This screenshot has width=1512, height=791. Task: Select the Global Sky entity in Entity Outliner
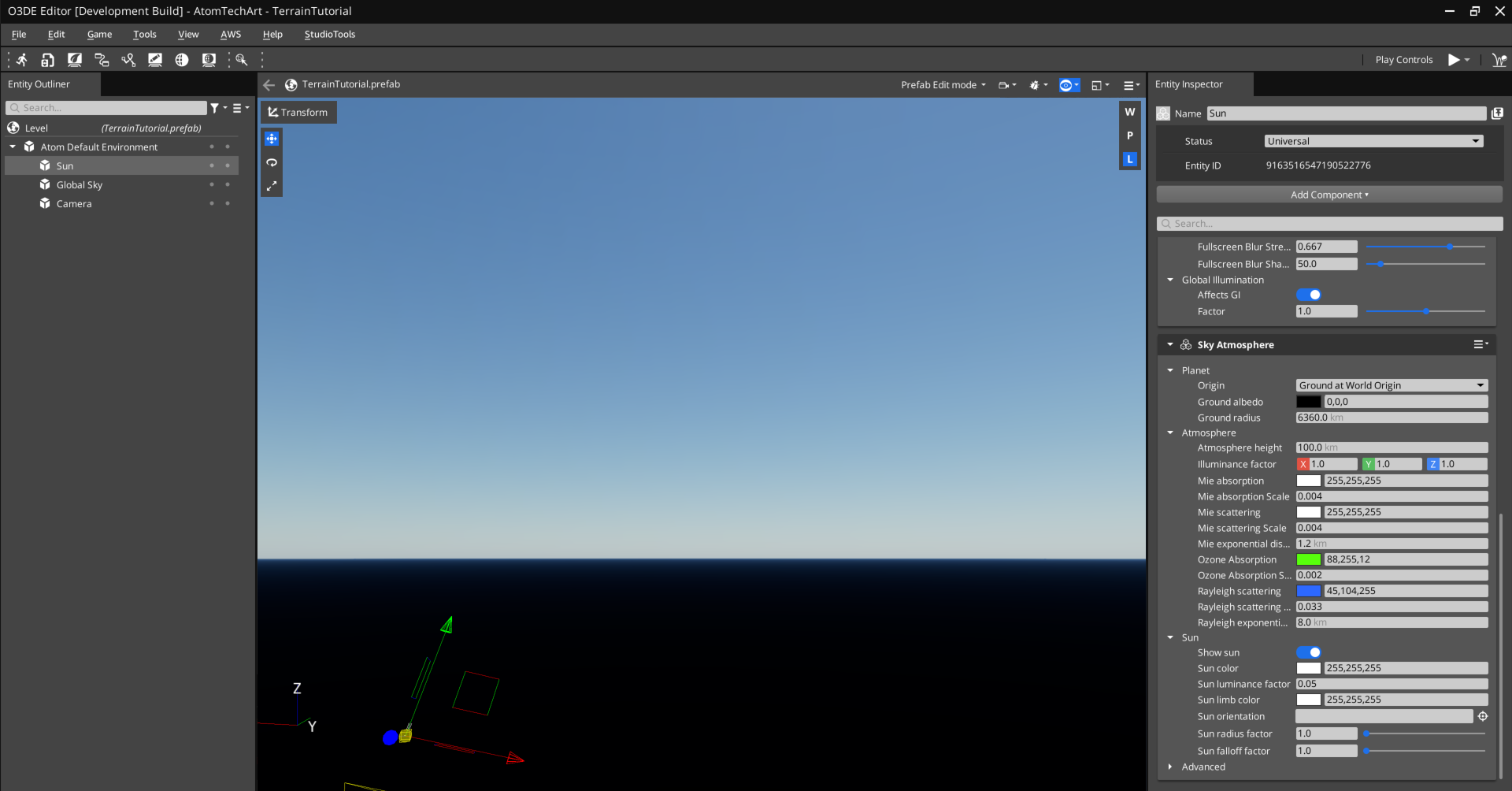tap(79, 184)
